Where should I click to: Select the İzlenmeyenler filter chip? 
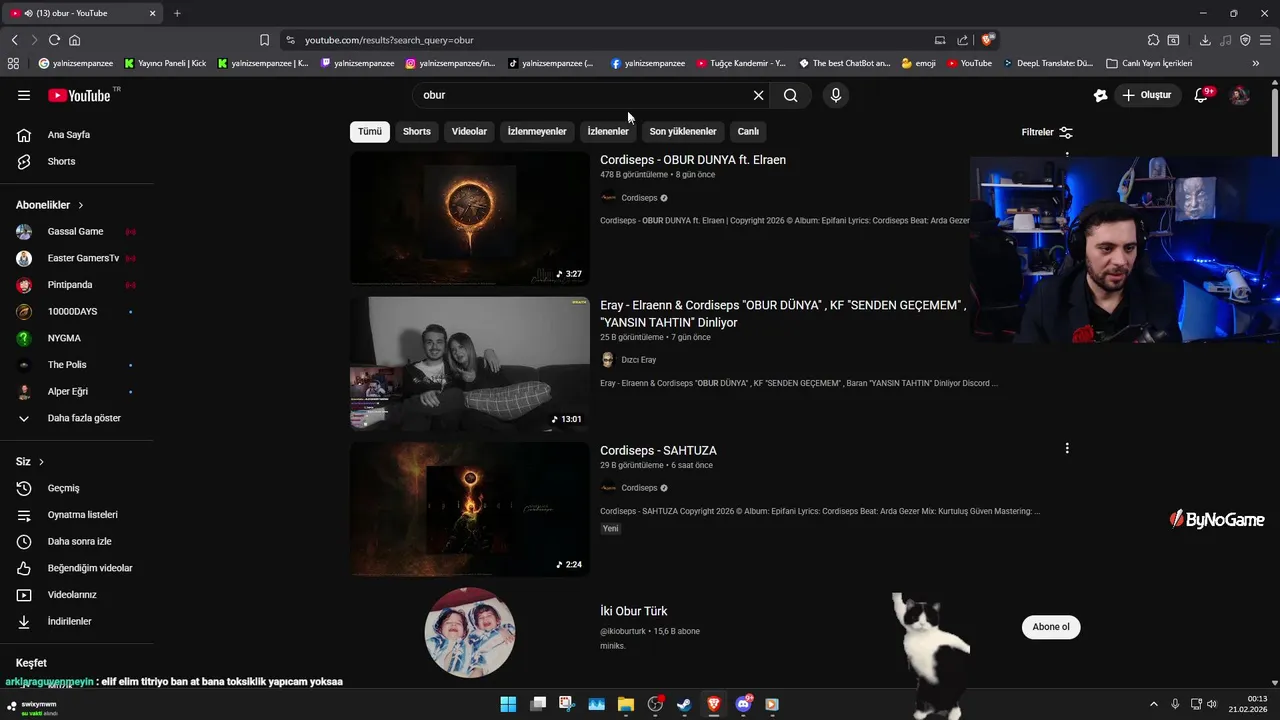click(537, 131)
